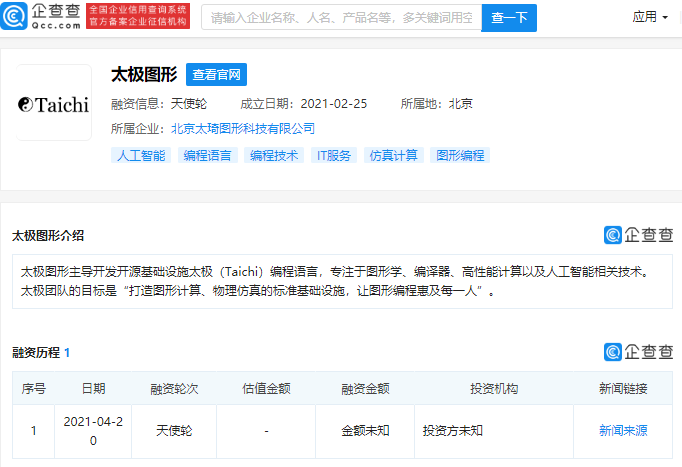Click the 投资机构 column header
Viewport: 682px width, 467px height.
coord(494,388)
